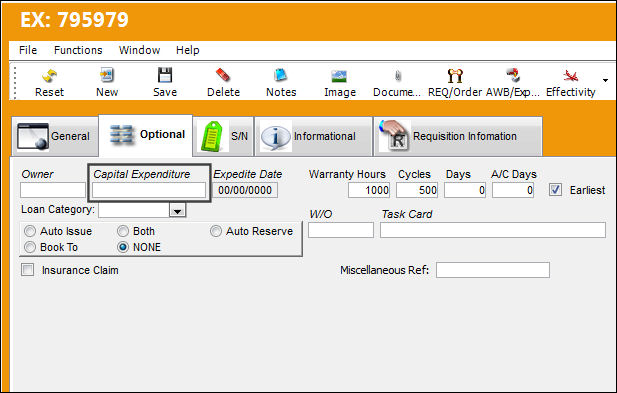Select the Auto Reserve radio button
This screenshot has height=393, width=617.
tap(216, 231)
